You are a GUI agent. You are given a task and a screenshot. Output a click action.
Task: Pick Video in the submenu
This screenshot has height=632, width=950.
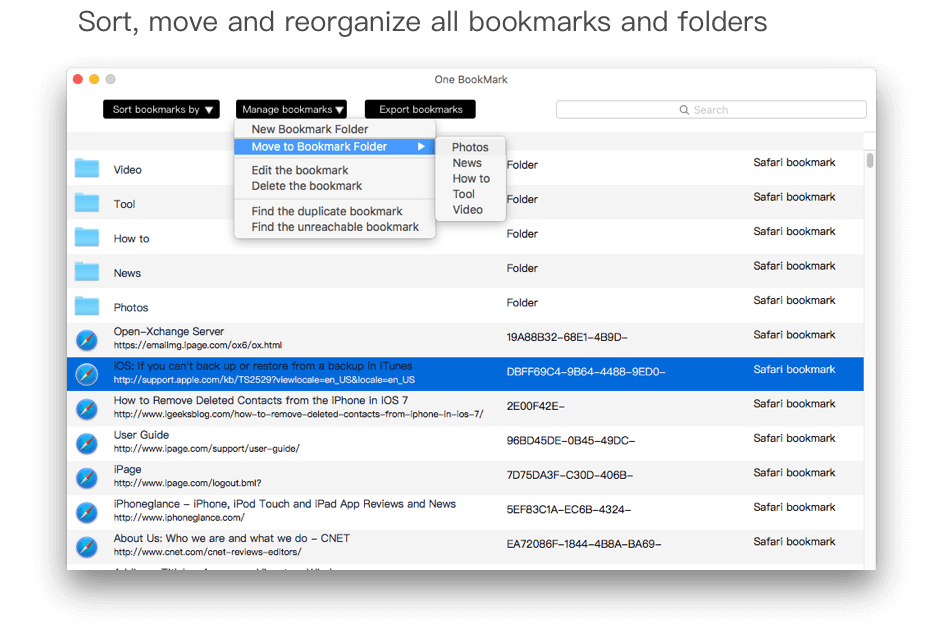point(468,210)
